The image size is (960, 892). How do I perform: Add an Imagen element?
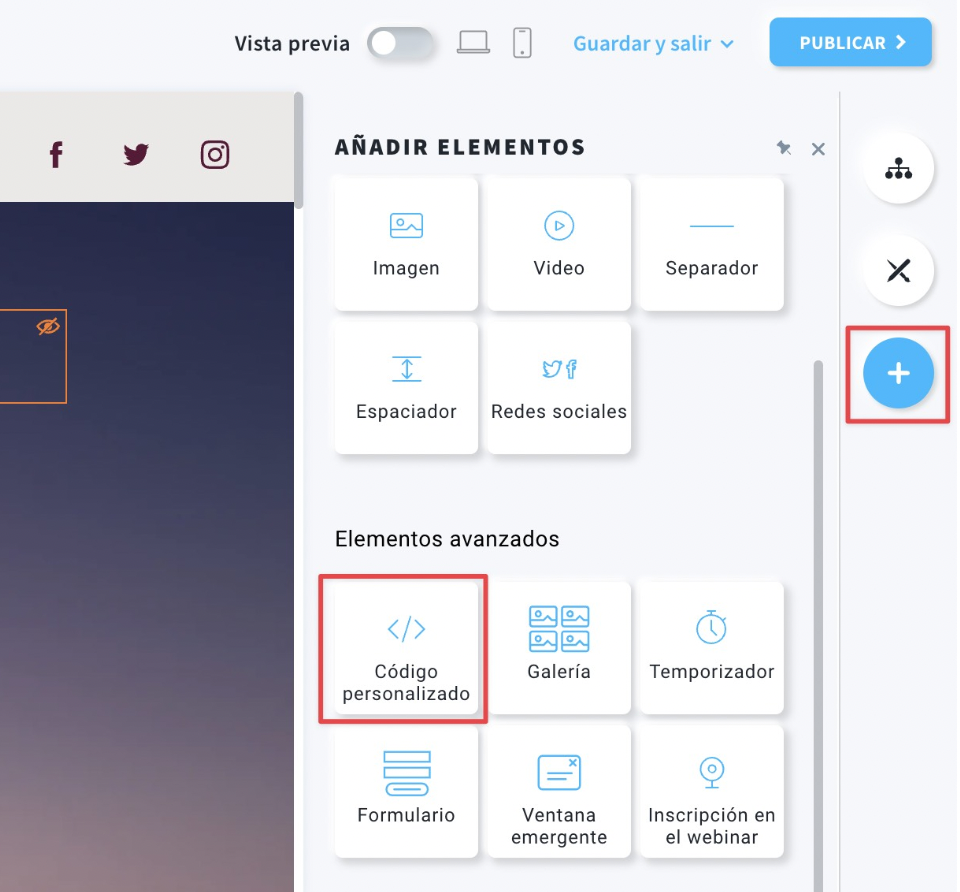point(406,244)
